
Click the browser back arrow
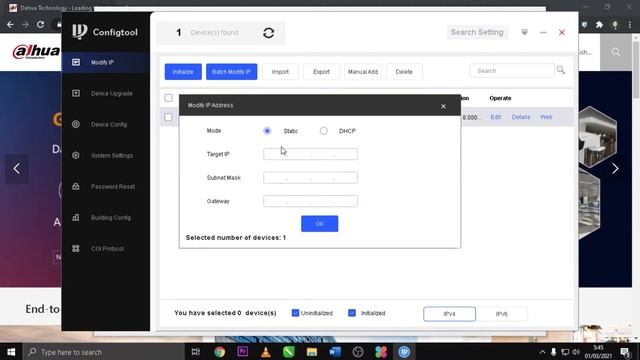point(10,24)
